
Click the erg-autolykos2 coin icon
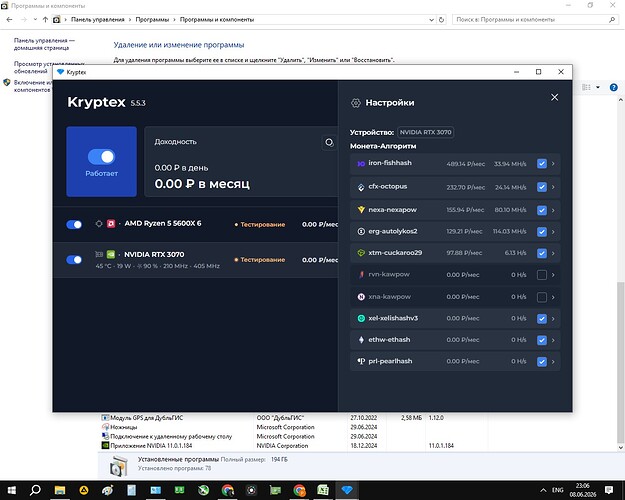click(361, 231)
